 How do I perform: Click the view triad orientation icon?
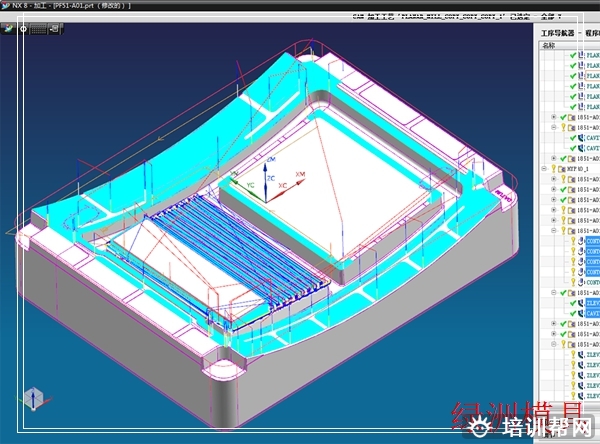(x=31, y=400)
